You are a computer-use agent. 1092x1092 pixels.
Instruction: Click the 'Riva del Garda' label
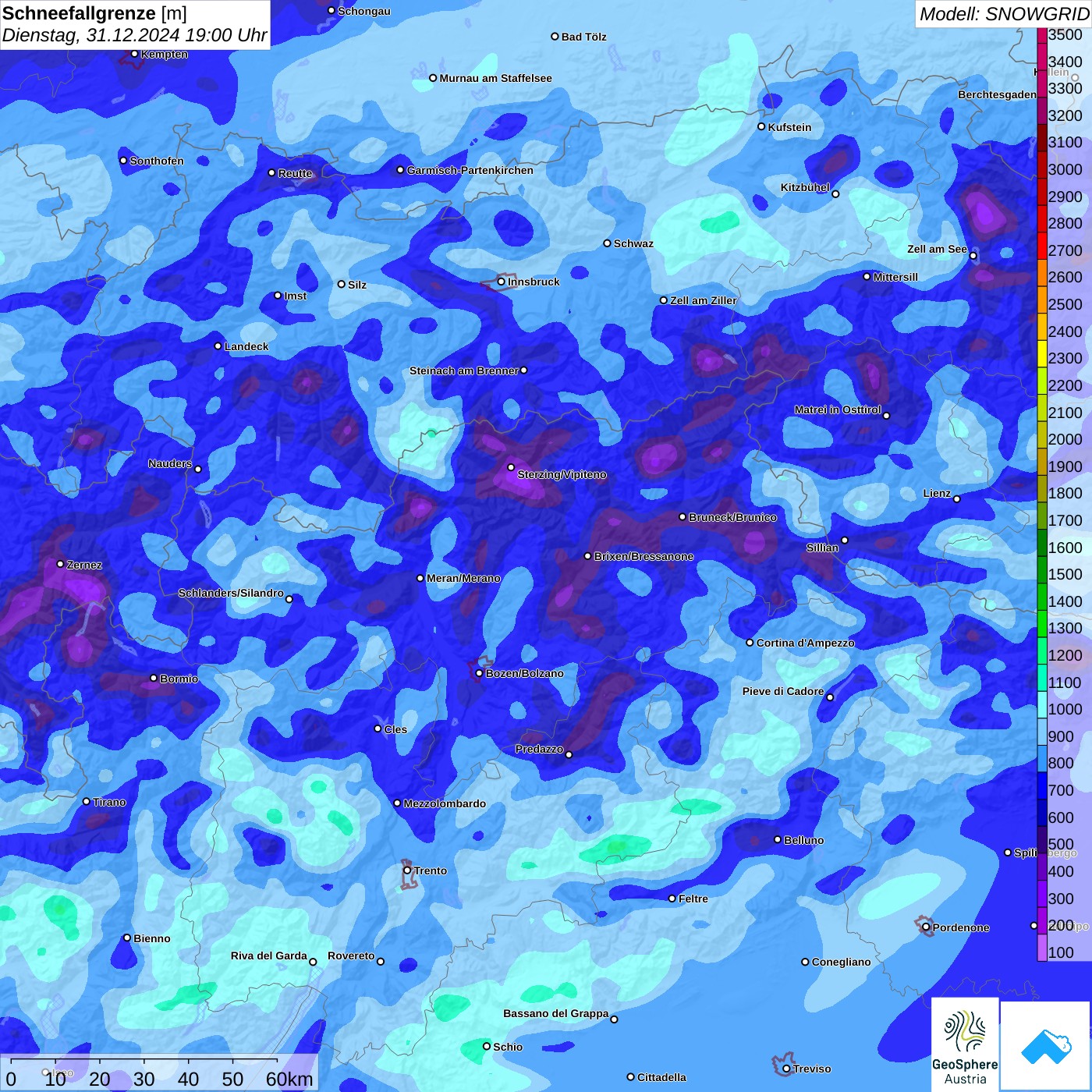coord(269,955)
